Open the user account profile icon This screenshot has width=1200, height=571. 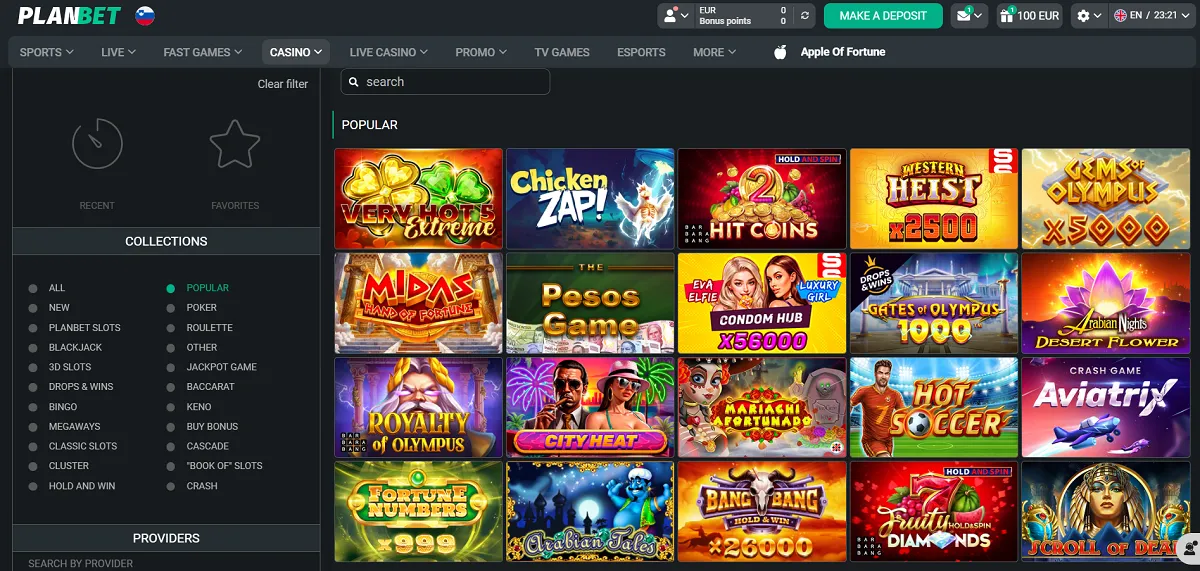click(672, 16)
